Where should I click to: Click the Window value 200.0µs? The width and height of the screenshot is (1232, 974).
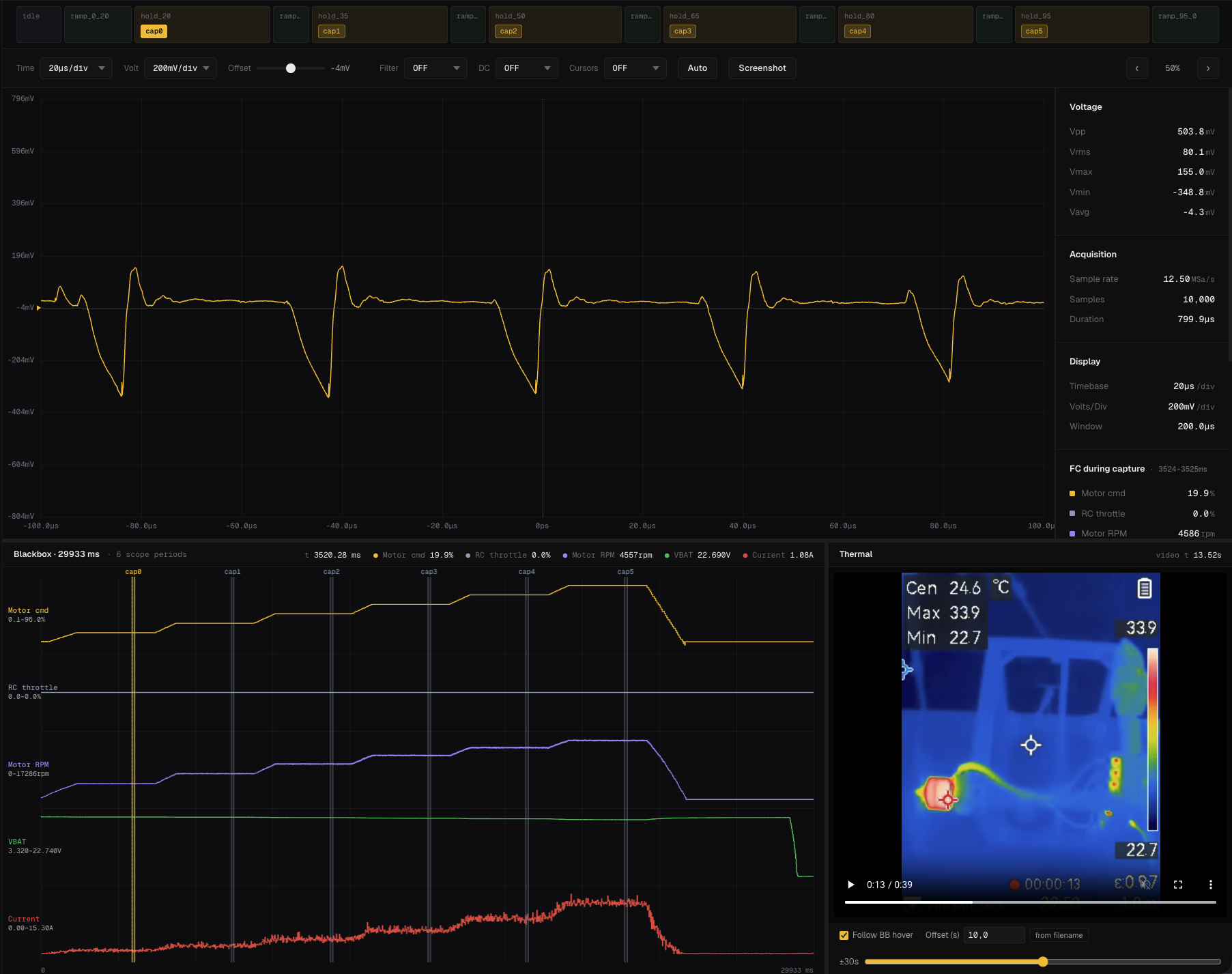pyautogui.click(x=1196, y=427)
